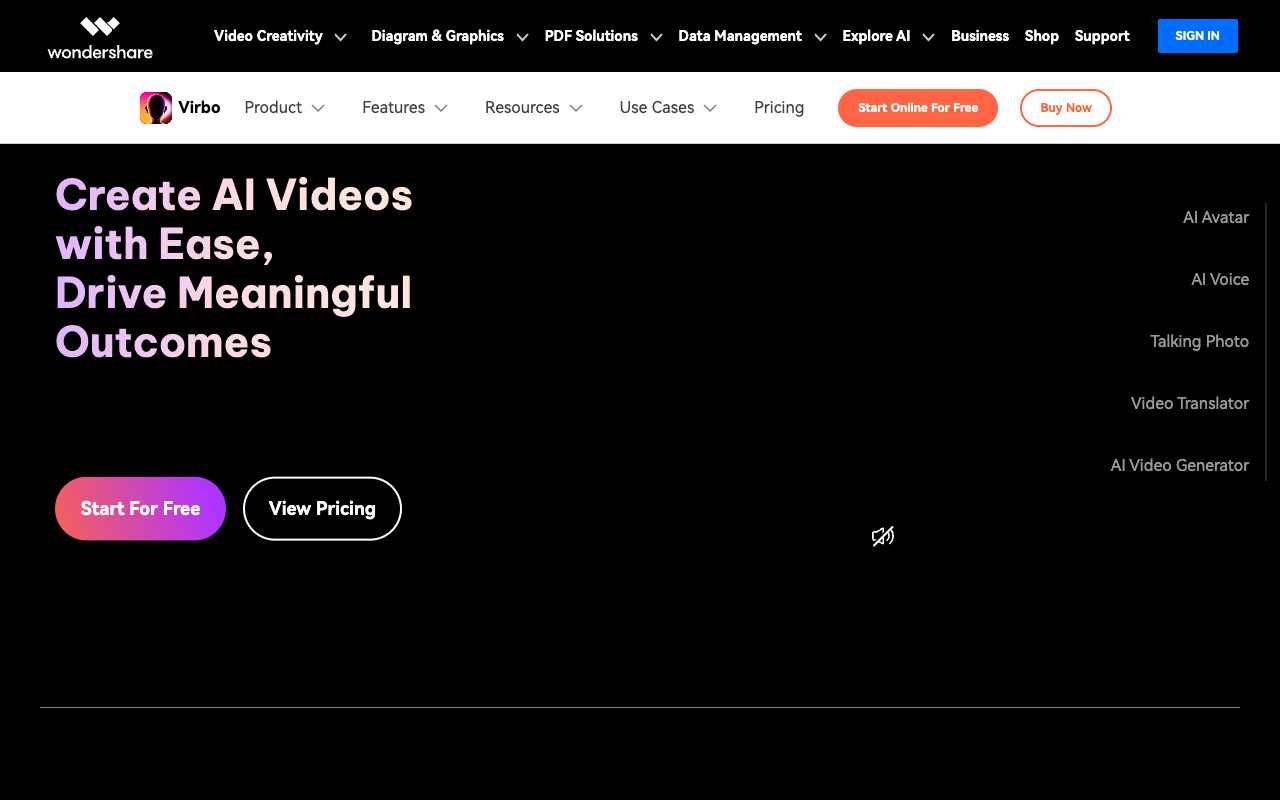Expand the Diagram & Graphics chevron
This screenshot has width=1280, height=800.
(522, 37)
